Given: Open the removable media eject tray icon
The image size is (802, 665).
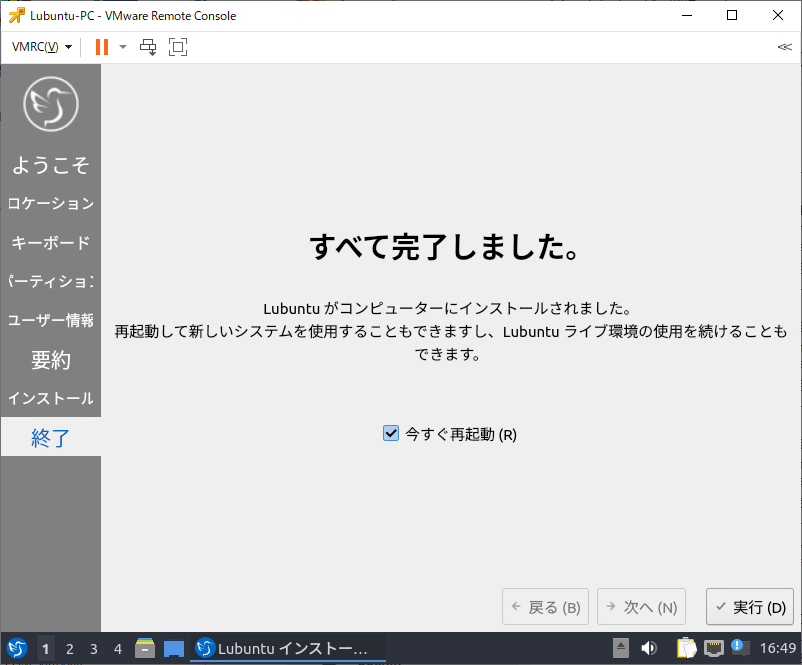Looking at the screenshot, I should point(620,648).
